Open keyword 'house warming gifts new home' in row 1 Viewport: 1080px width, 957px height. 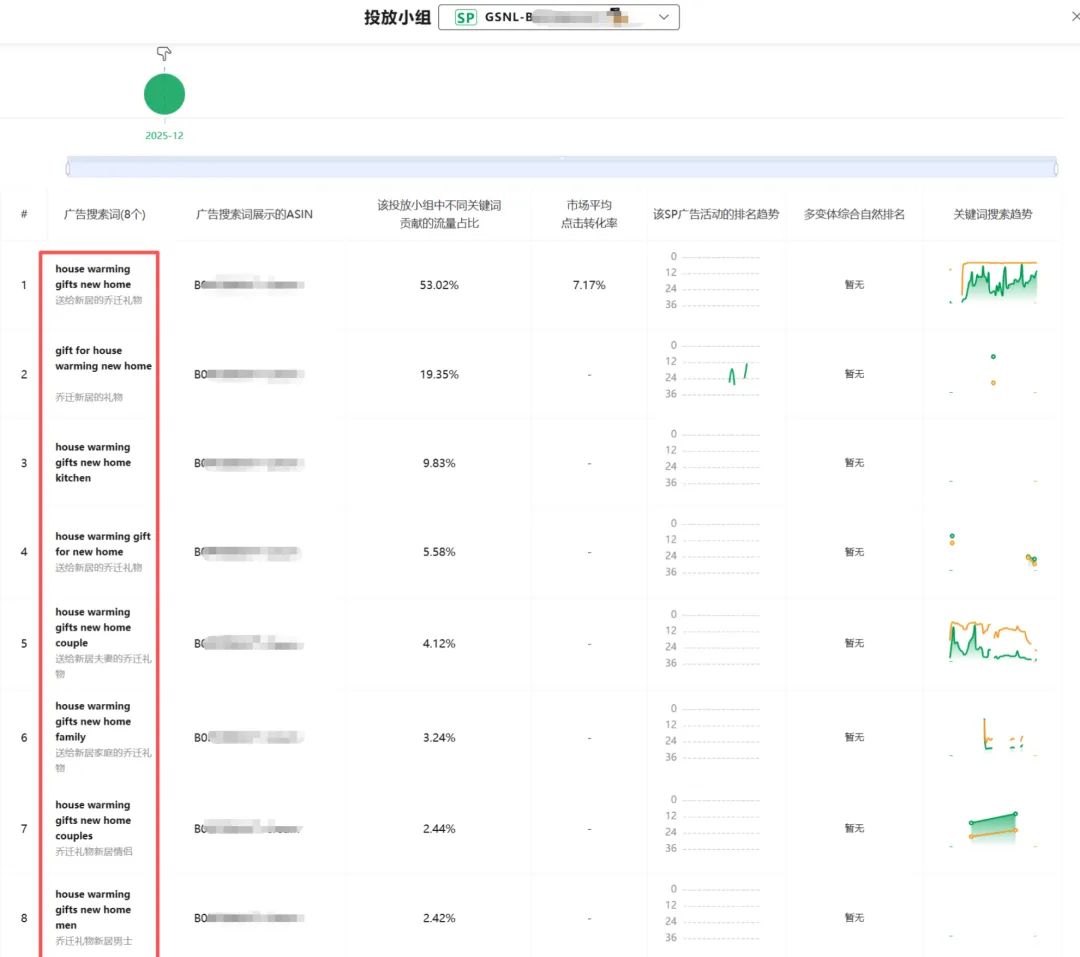click(93, 277)
